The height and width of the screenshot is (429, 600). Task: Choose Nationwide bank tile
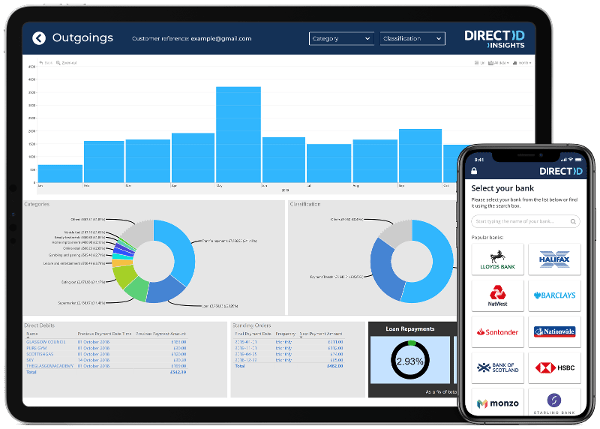tap(554, 332)
